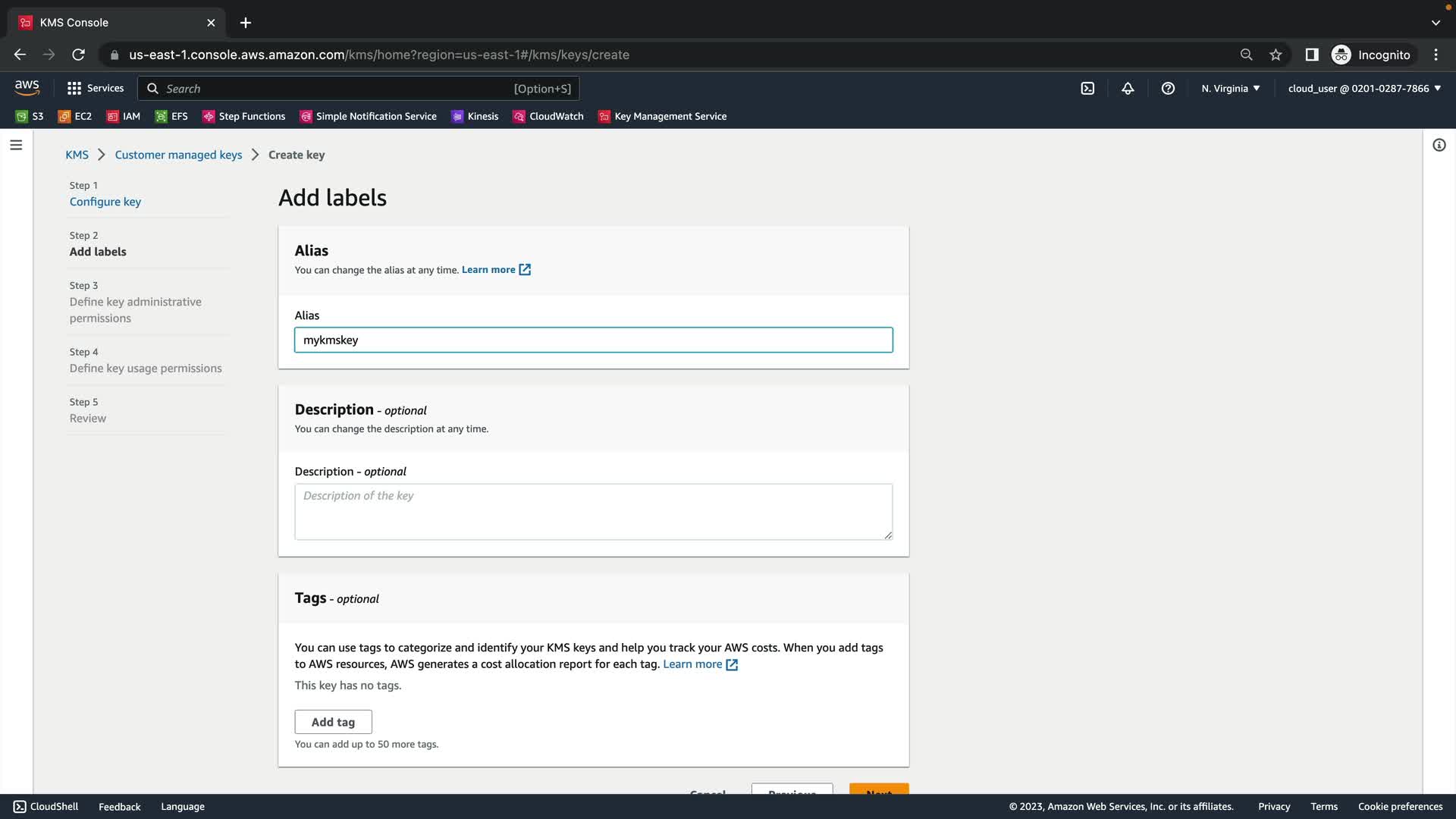Open the Language menu in footer
This screenshot has width=1456, height=819.
[183, 807]
